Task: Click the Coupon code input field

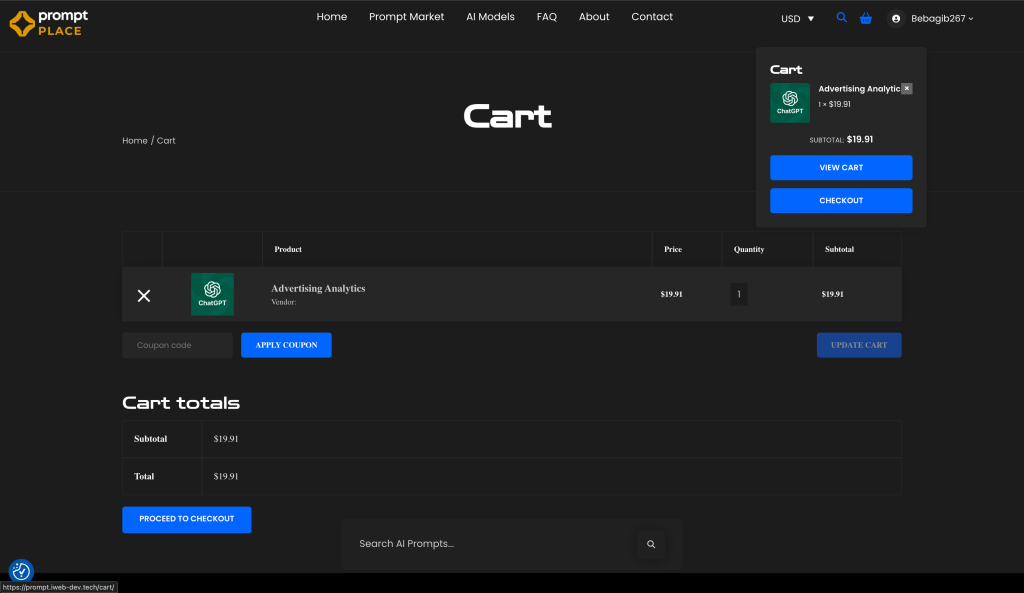Action: point(177,345)
